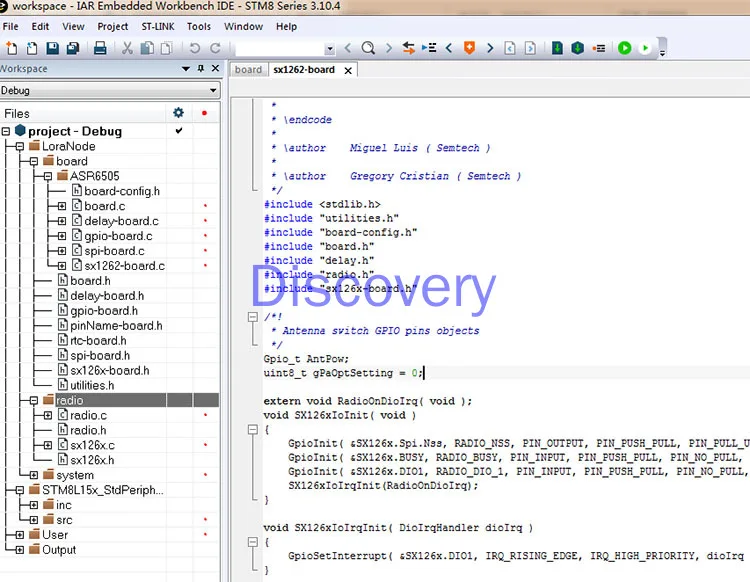Image resolution: width=750 pixels, height=582 pixels.
Task: Select pinName-board.h in the file tree
Action: pyautogui.click(x=116, y=326)
